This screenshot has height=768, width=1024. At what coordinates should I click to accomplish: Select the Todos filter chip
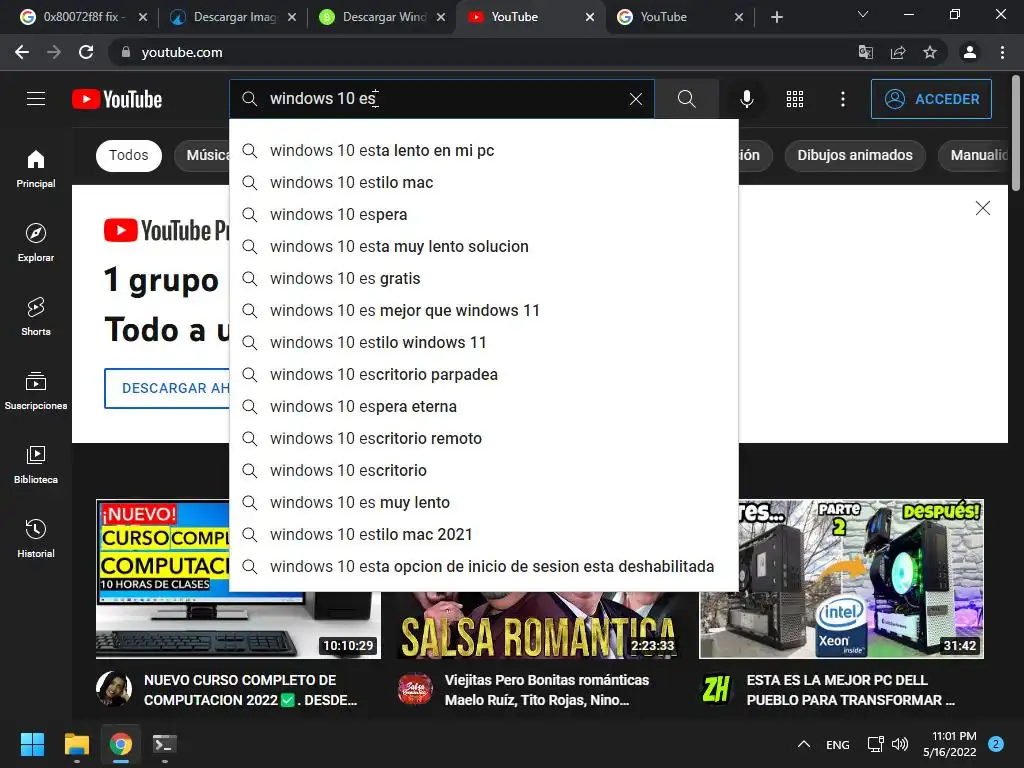129,155
